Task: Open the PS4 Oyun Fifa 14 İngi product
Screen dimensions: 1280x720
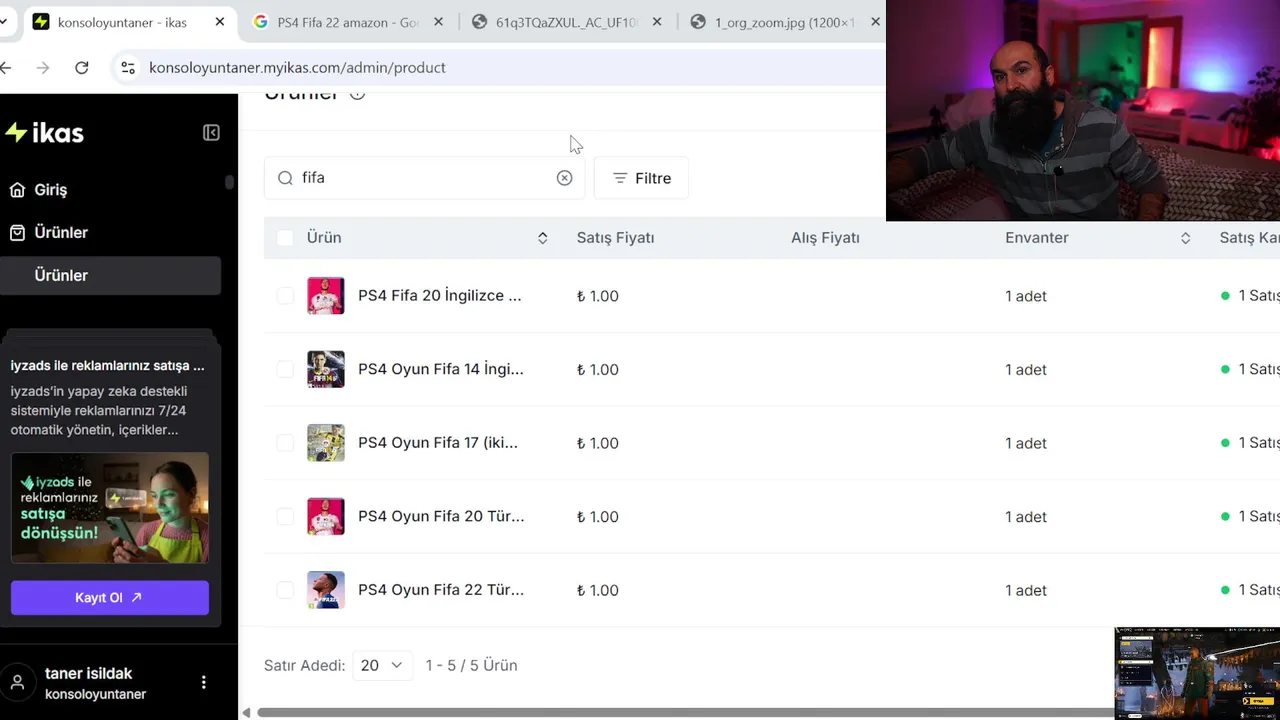Action: [440, 369]
